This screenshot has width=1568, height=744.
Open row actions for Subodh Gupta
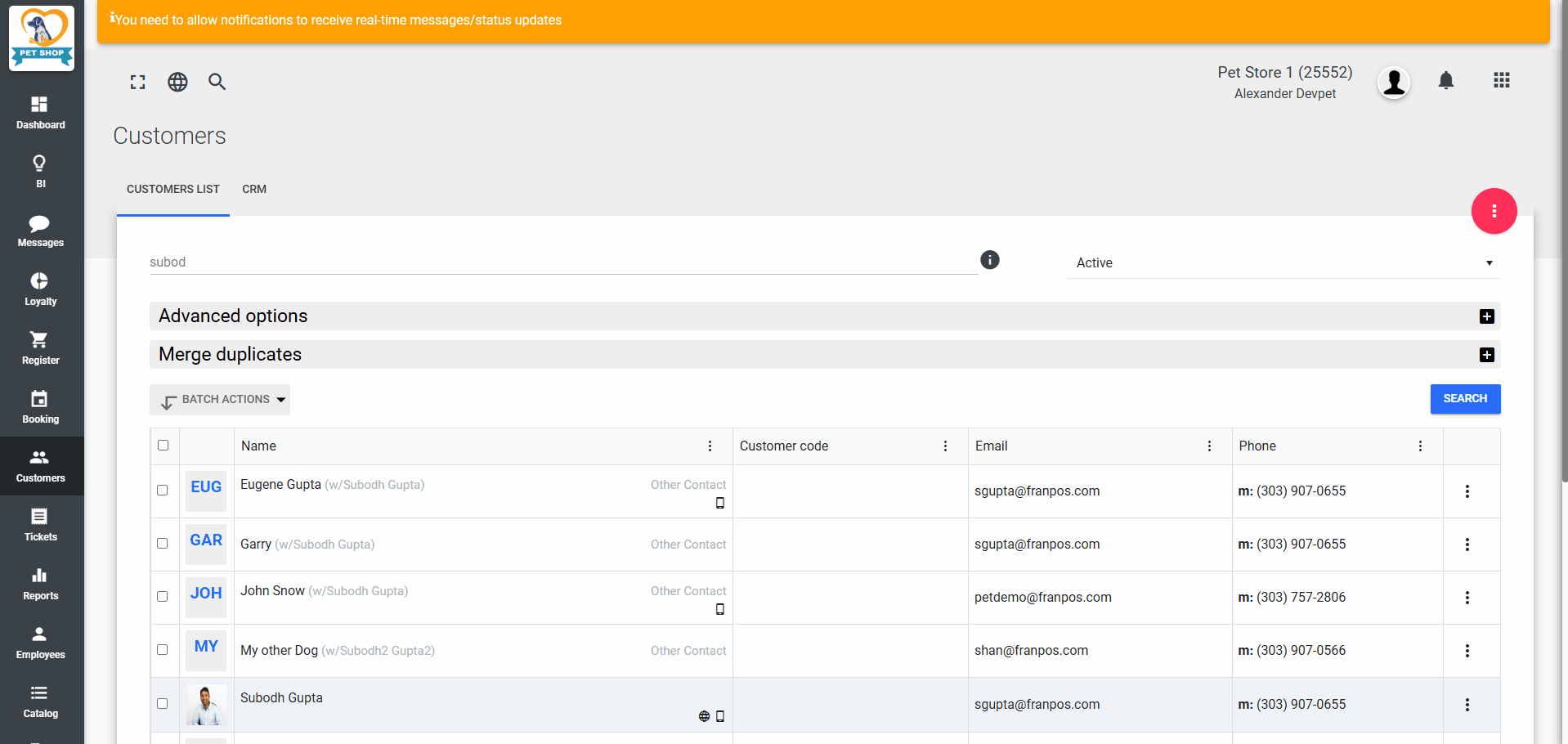[1467, 705]
